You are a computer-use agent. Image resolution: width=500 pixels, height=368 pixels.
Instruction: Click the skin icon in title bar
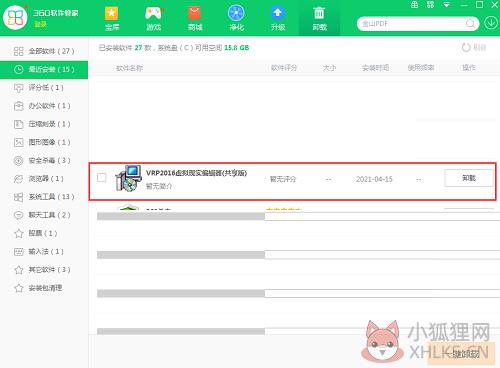tap(414, 5)
